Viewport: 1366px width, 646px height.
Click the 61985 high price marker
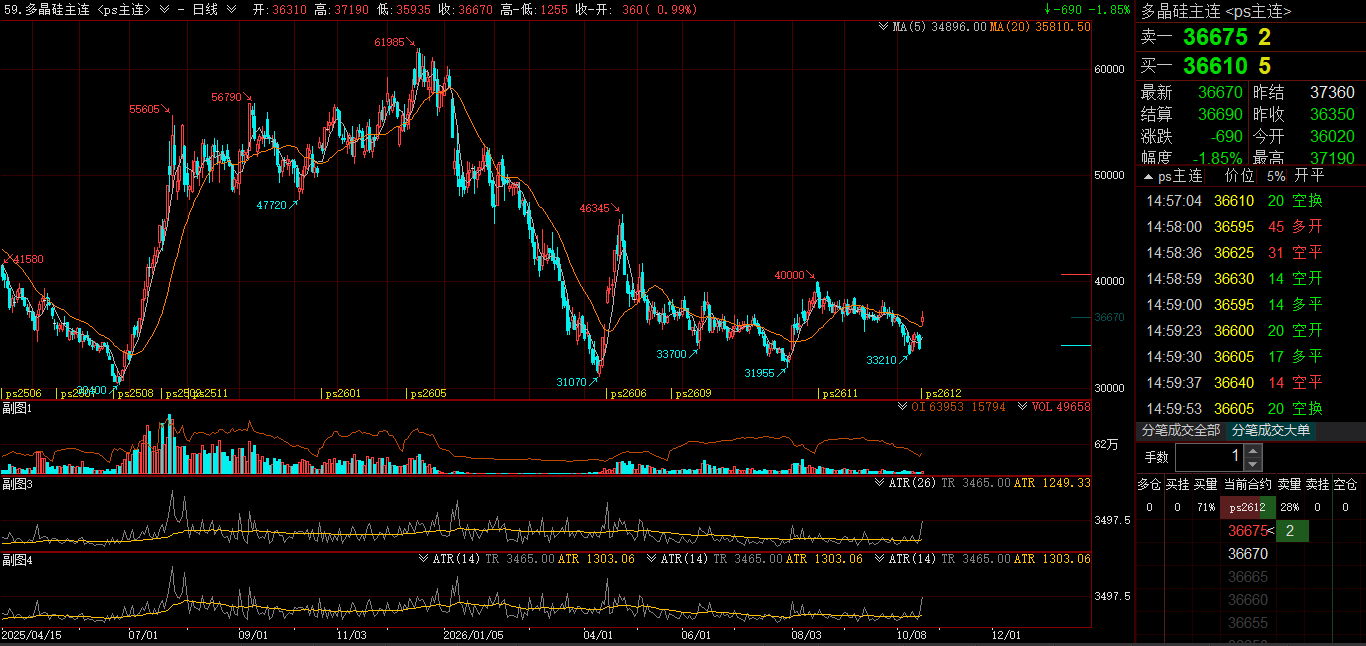click(x=390, y=42)
